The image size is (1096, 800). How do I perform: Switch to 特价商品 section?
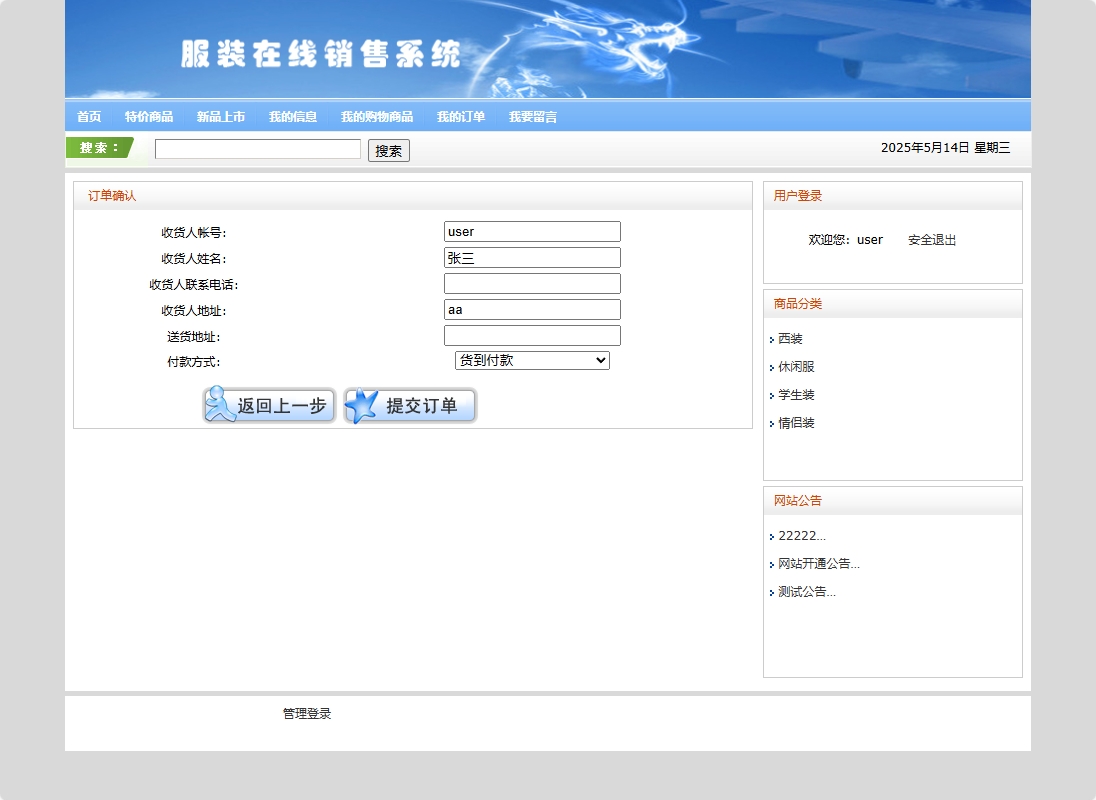tap(147, 116)
